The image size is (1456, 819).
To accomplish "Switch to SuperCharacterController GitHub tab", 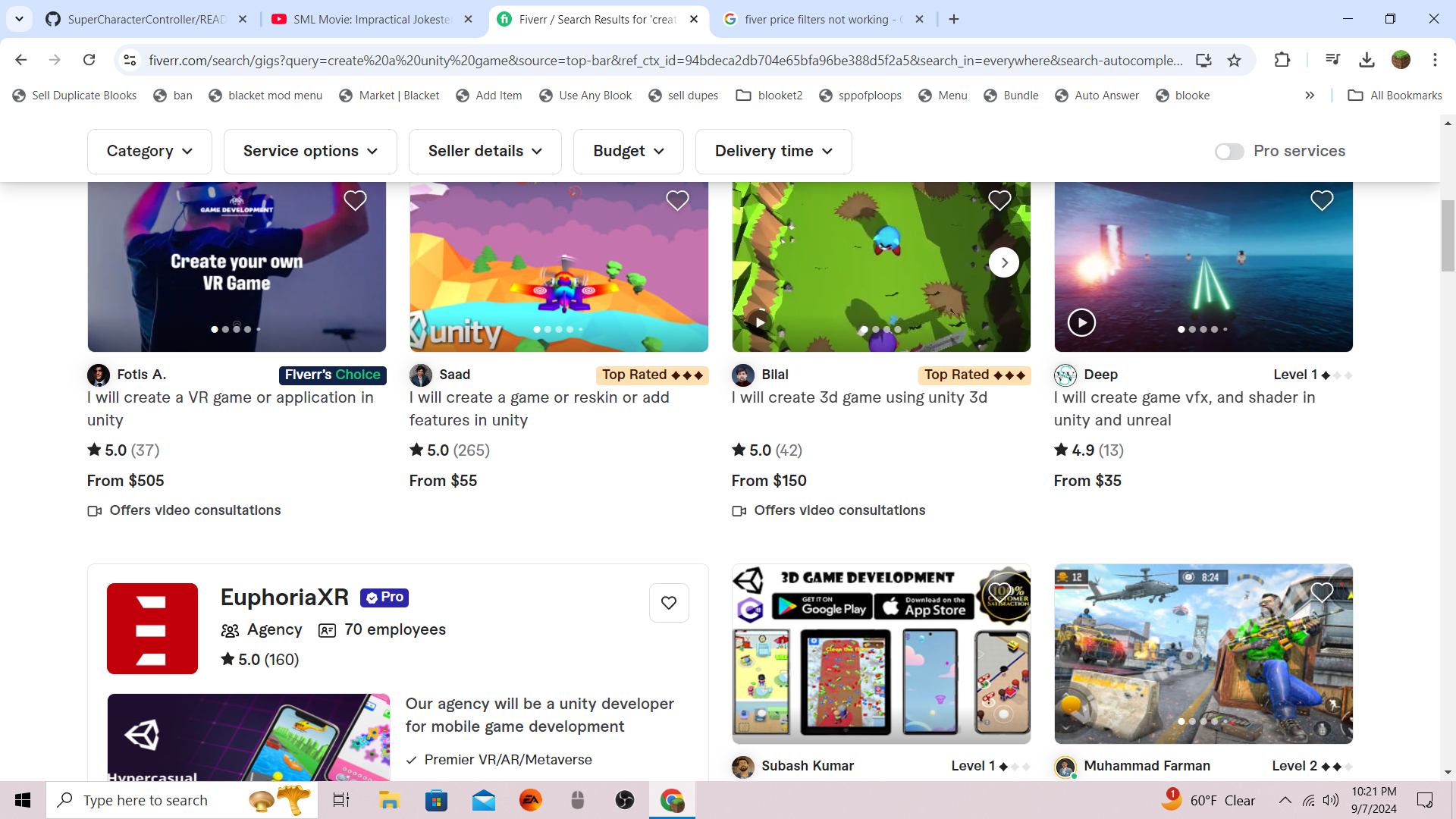I will pos(146,19).
